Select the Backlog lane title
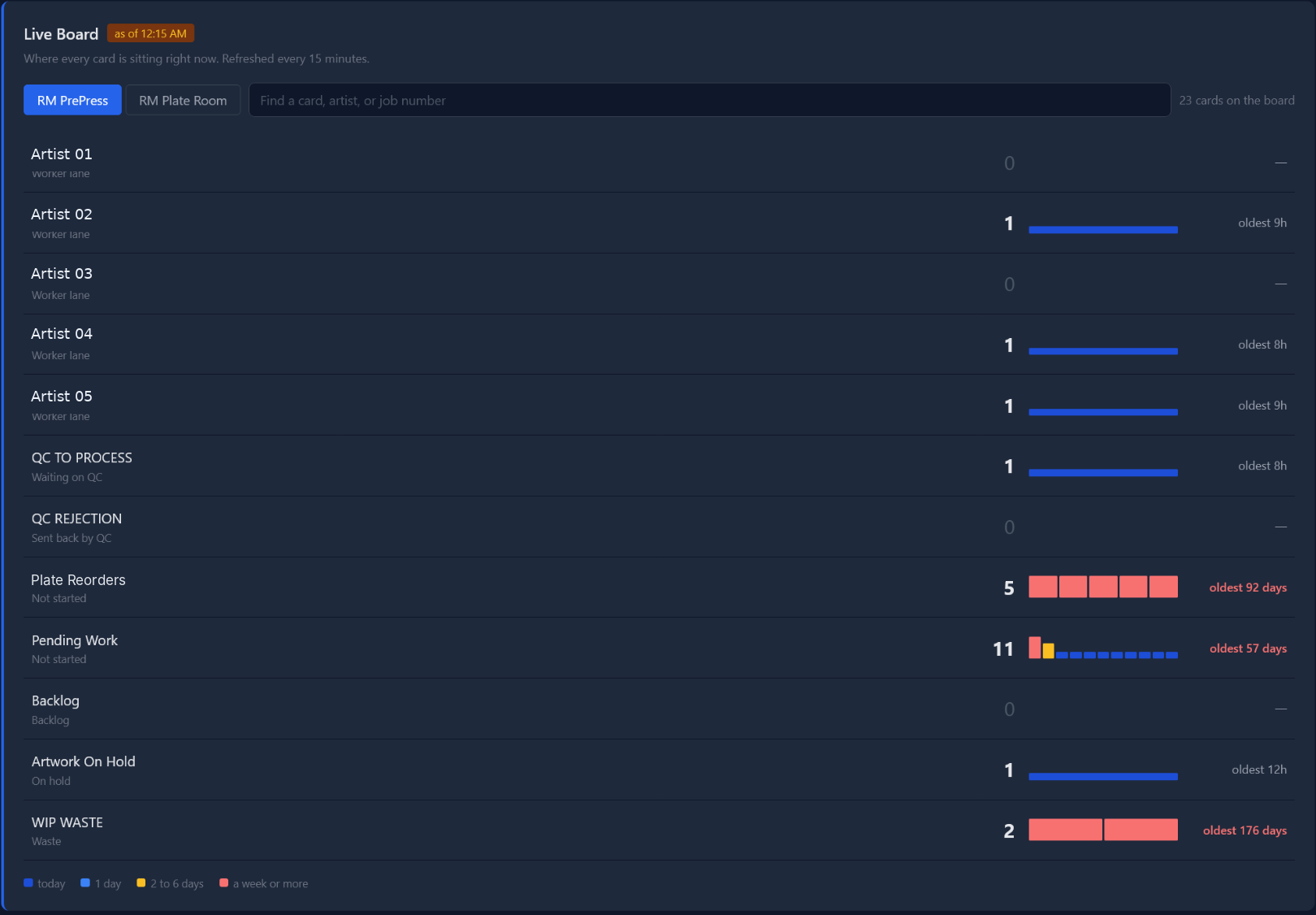Viewport: 1316px width, 915px height. click(55, 700)
